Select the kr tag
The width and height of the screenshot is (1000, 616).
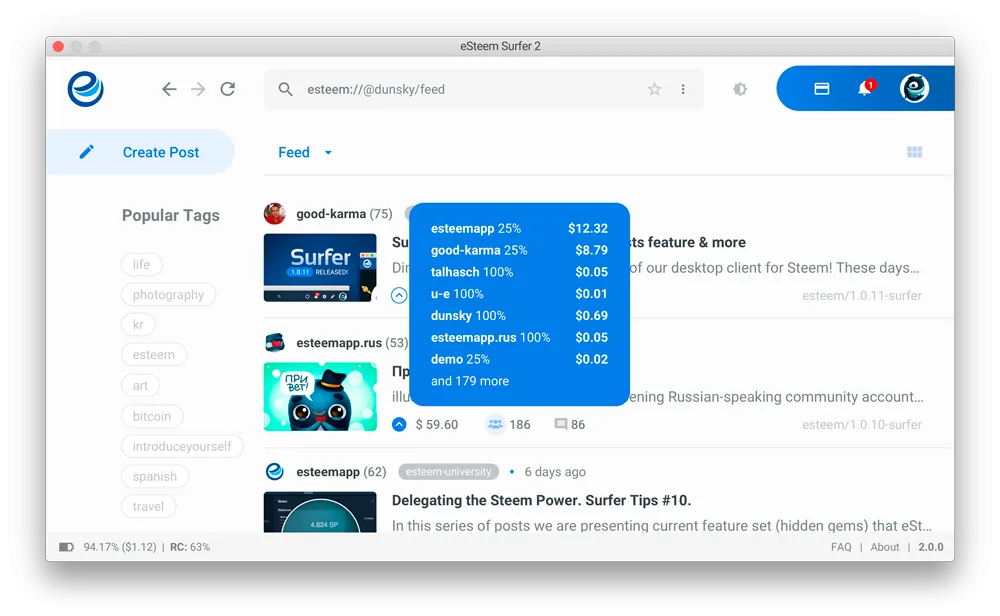click(138, 325)
